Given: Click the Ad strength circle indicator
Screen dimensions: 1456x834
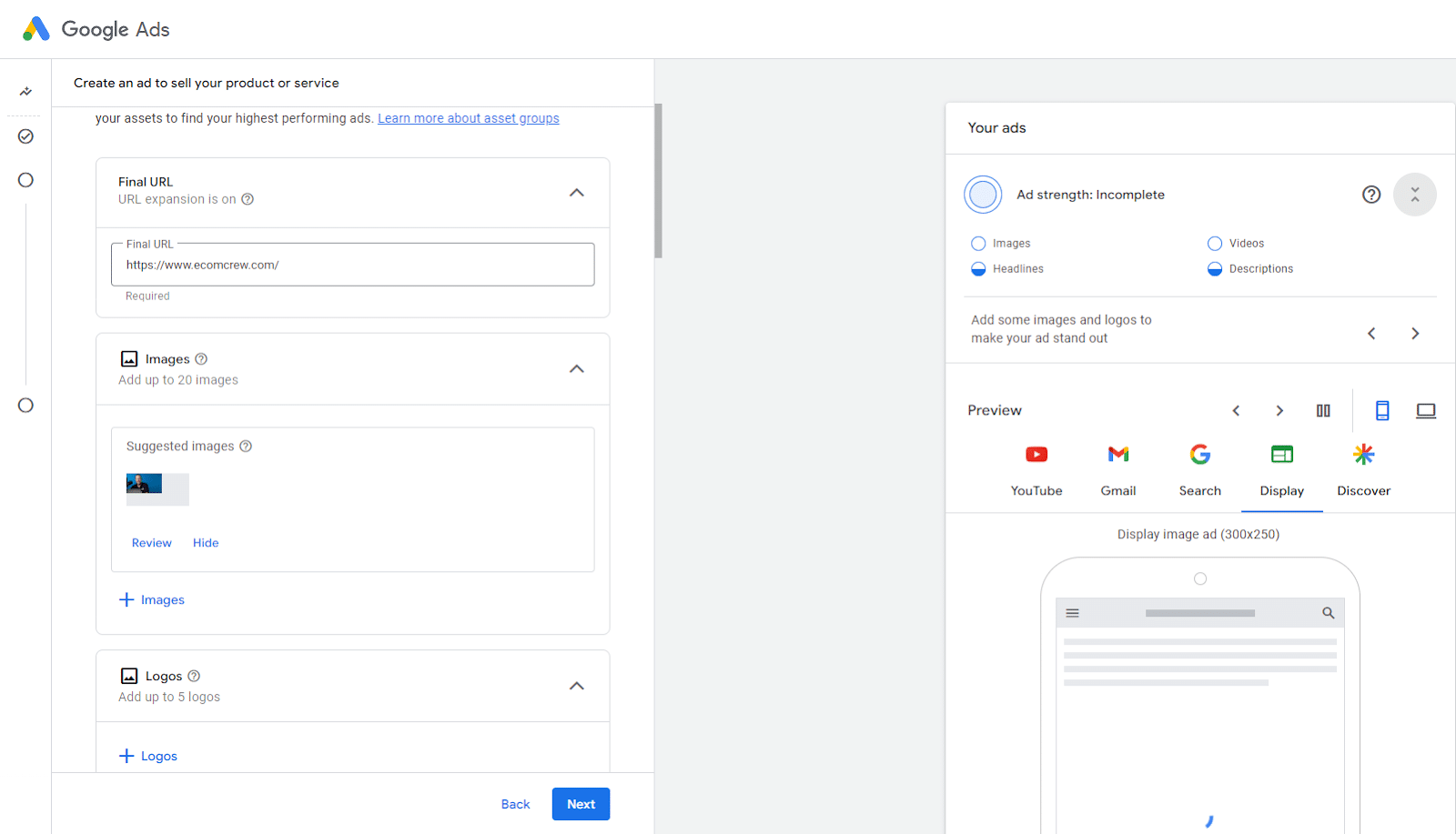Looking at the screenshot, I should pyautogui.click(x=983, y=195).
